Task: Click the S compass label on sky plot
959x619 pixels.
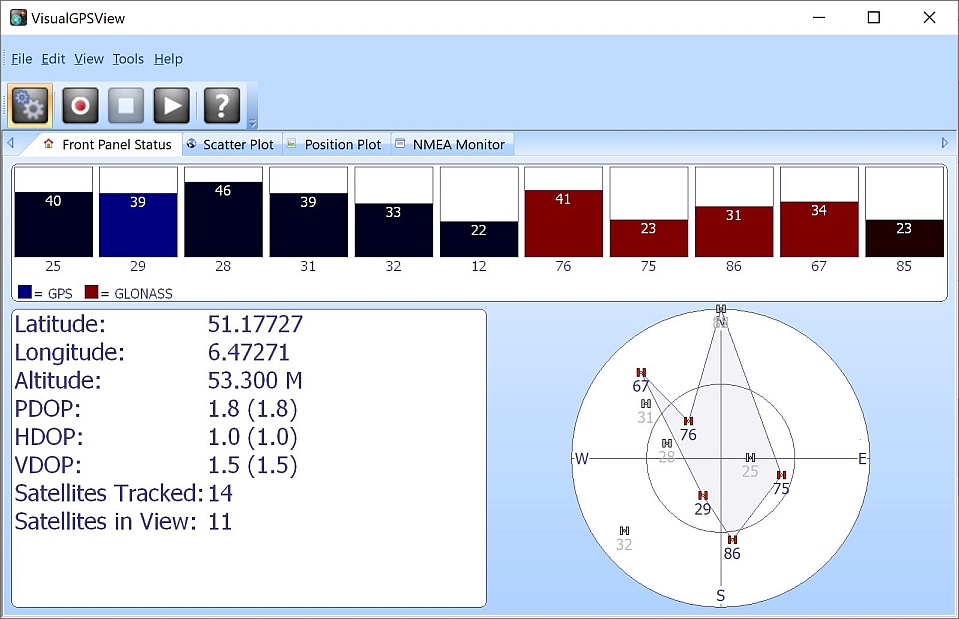Action: (x=720, y=596)
